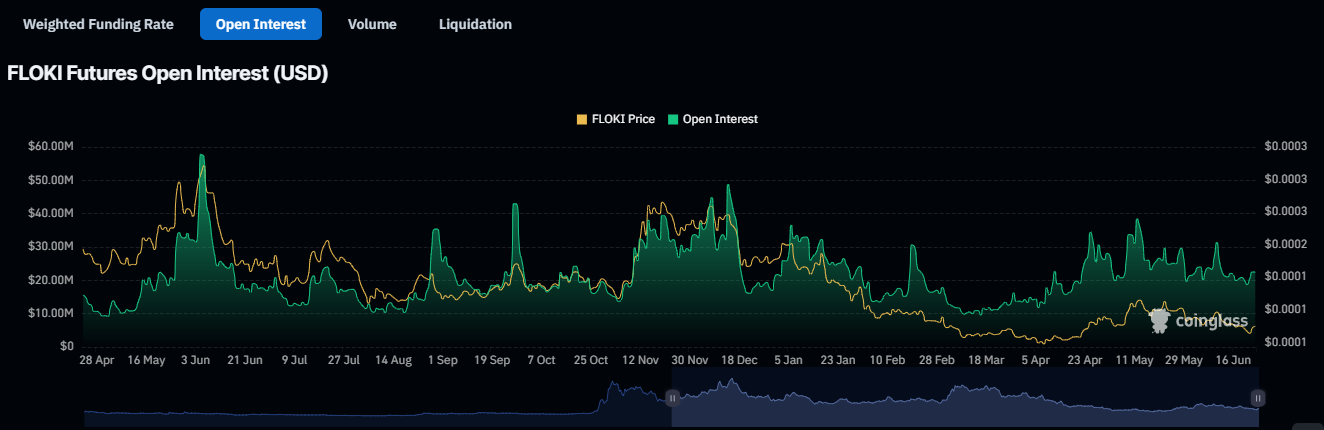Click the $60.00M axis label
The image size is (1324, 430).
click(51, 147)
